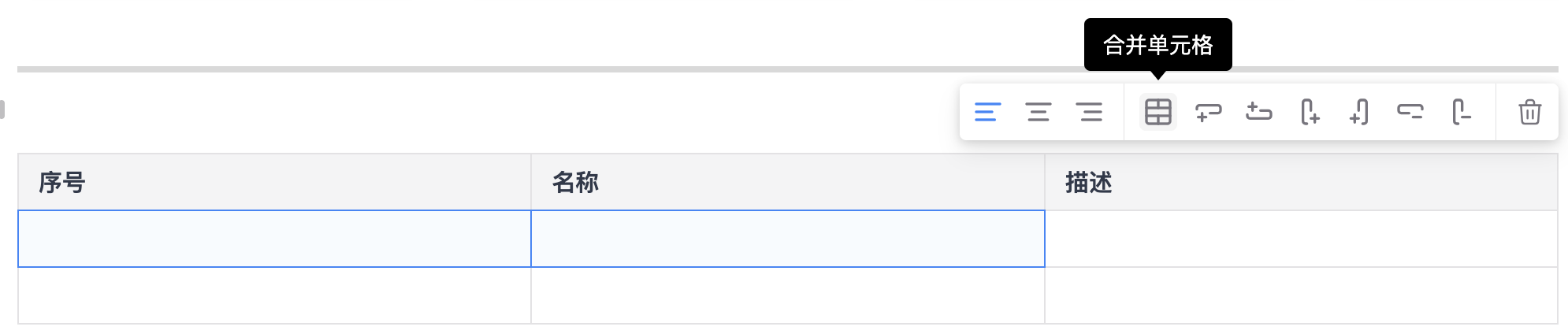Align table text to the right

(1090, 112)
